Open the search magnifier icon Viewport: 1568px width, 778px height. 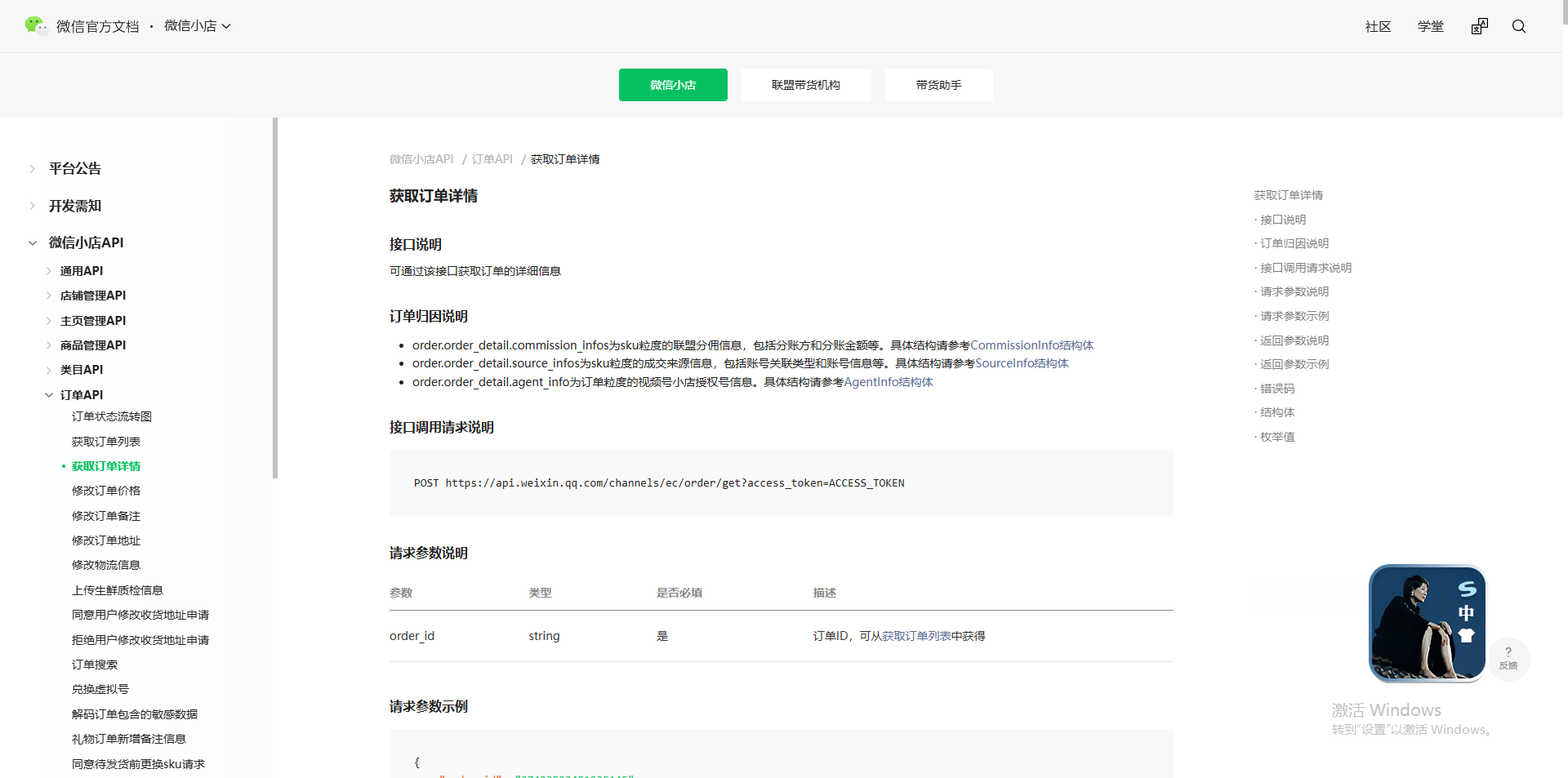1519,26
